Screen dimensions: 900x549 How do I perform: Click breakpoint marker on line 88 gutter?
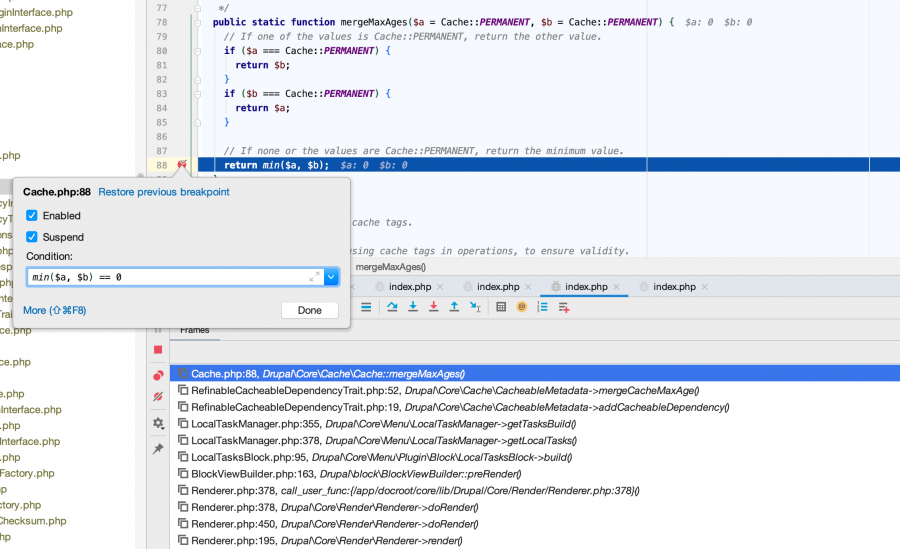click(182, 165)
